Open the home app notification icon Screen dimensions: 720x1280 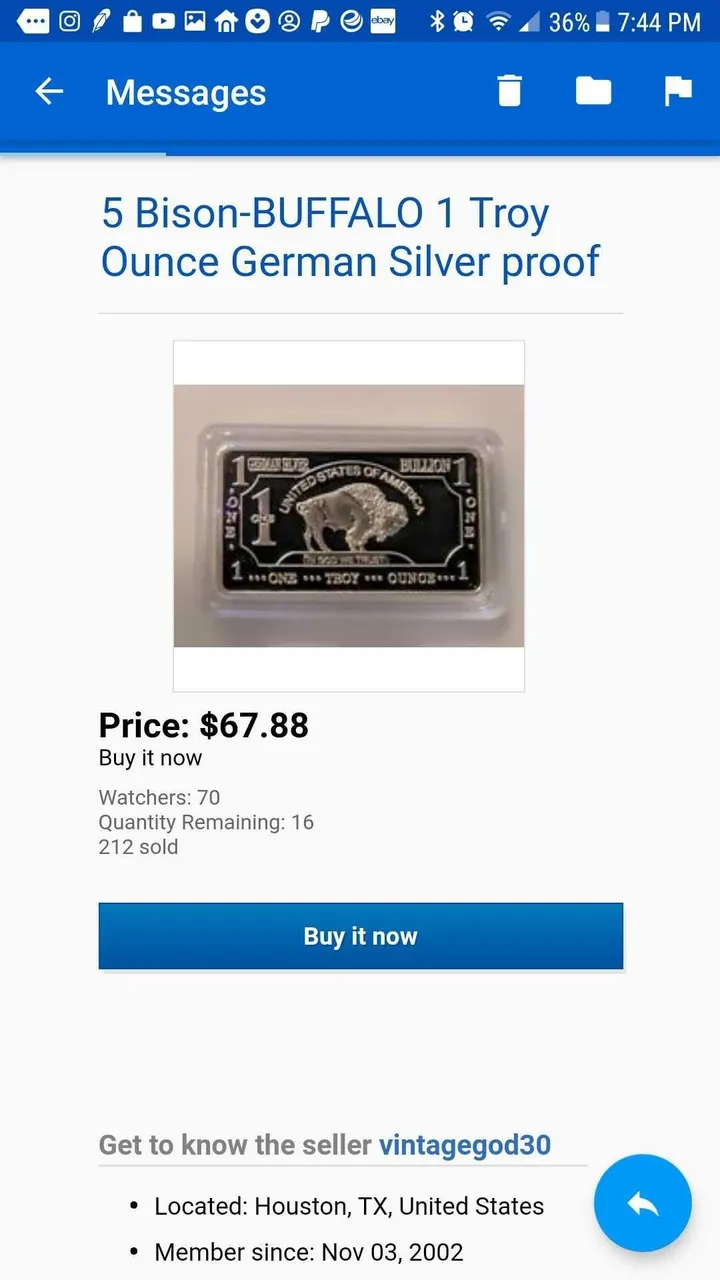coord(226,21)
